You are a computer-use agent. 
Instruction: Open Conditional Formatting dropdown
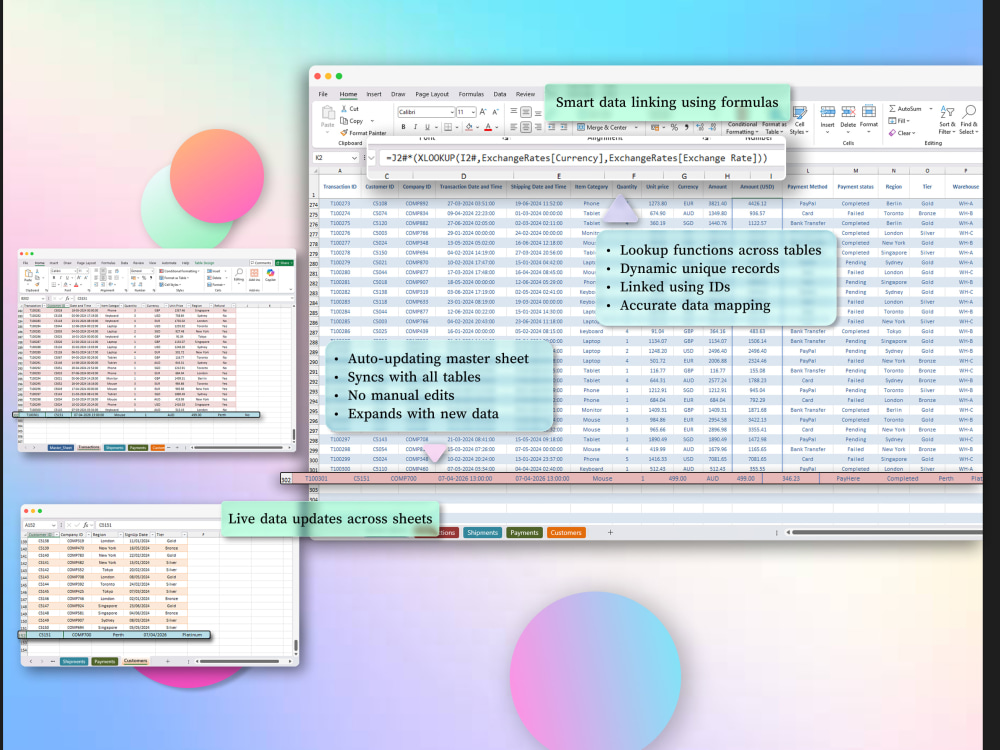[x=742, y=128]
